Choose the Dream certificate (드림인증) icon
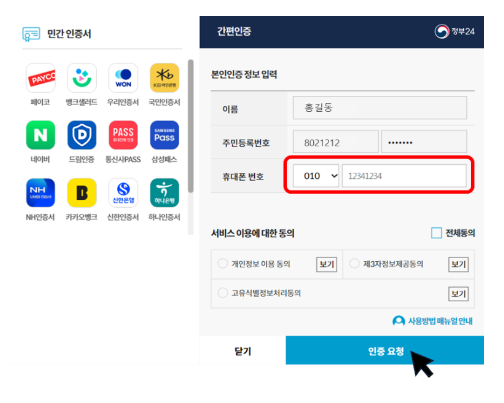 coord(82,135)
